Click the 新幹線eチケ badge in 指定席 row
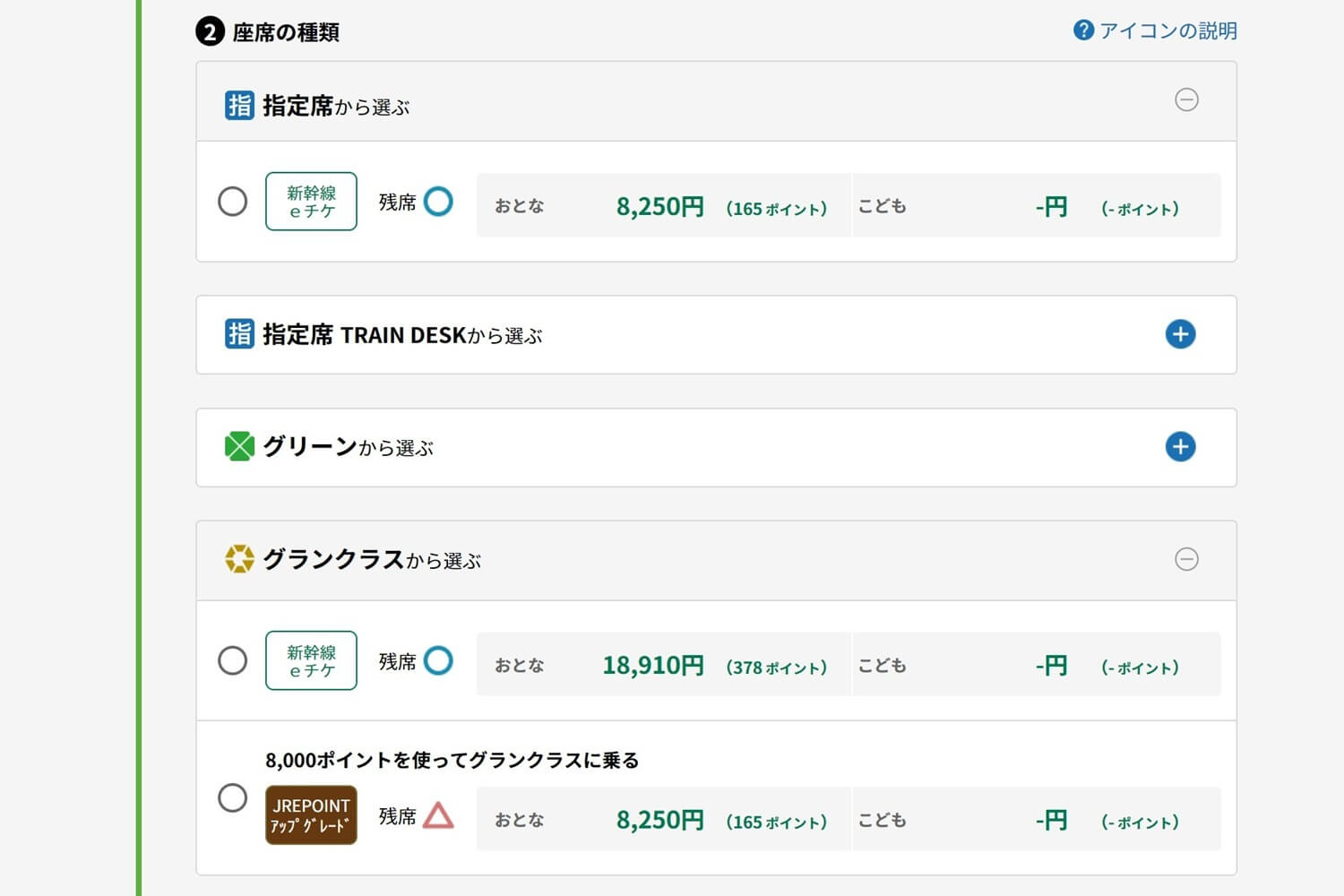1344x896 pixels. (x=311, y=202)
